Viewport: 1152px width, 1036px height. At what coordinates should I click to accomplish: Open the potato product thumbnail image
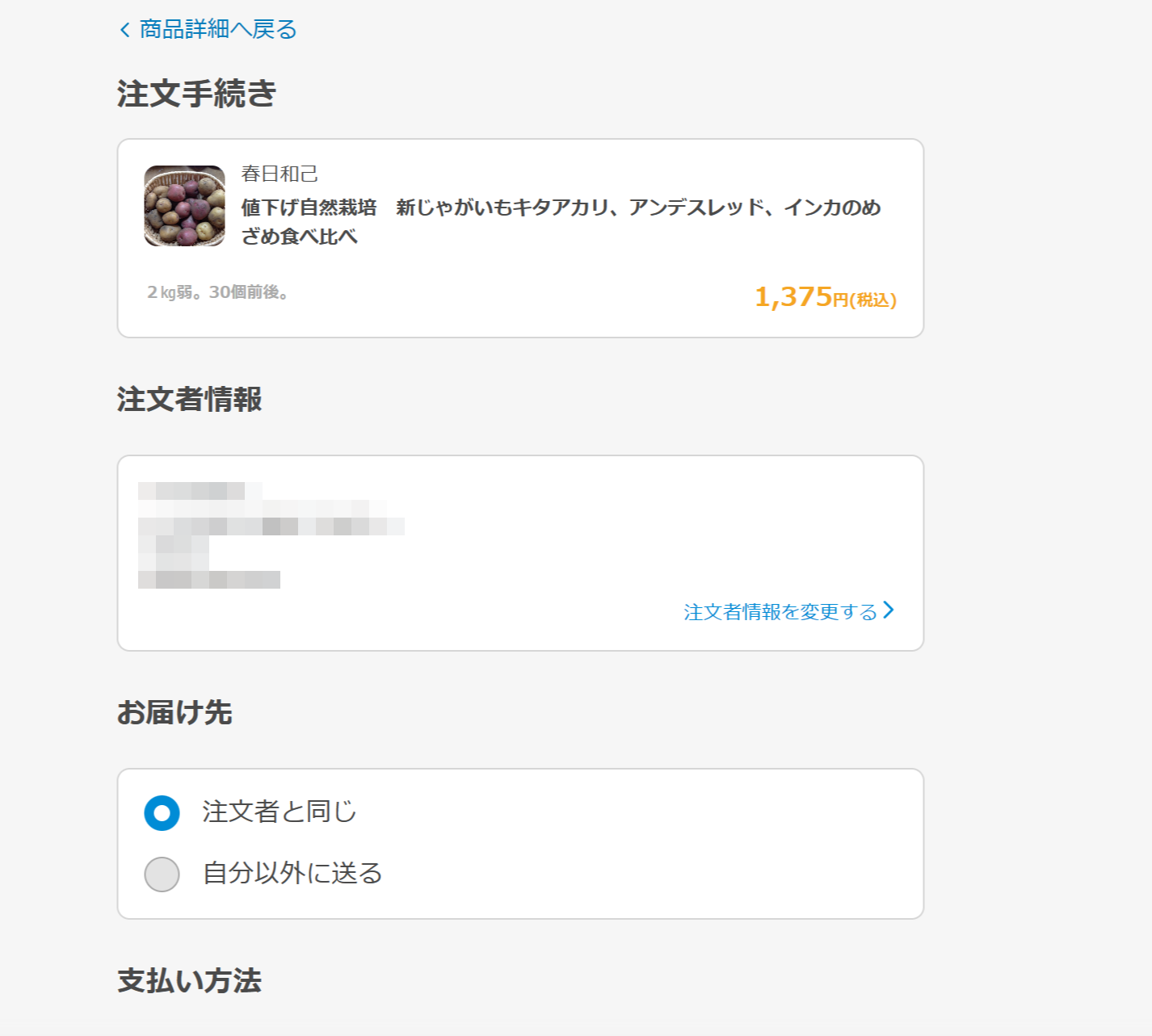185,206
